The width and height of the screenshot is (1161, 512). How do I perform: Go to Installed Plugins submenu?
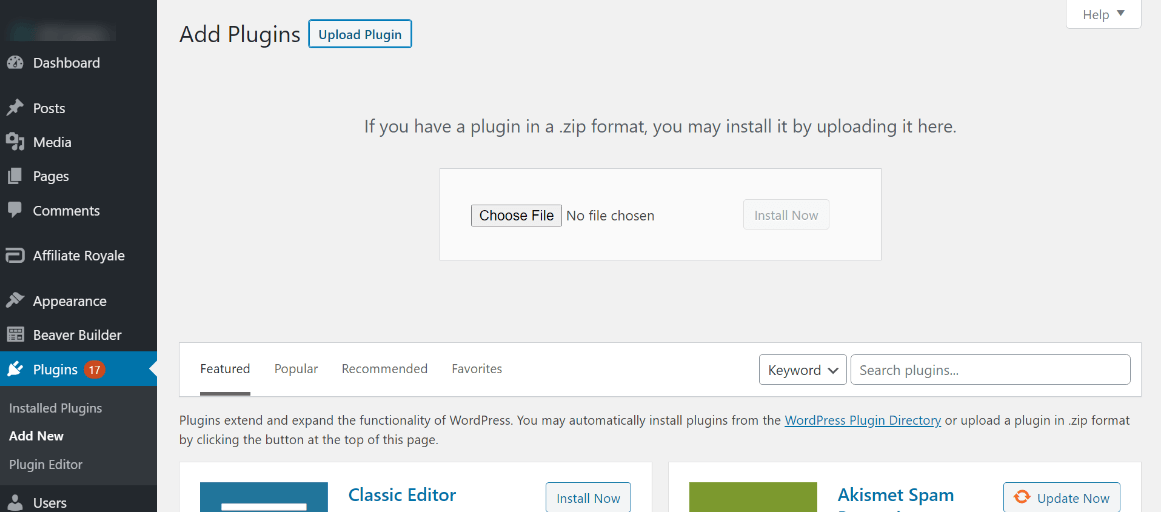[x=56, y=408]
